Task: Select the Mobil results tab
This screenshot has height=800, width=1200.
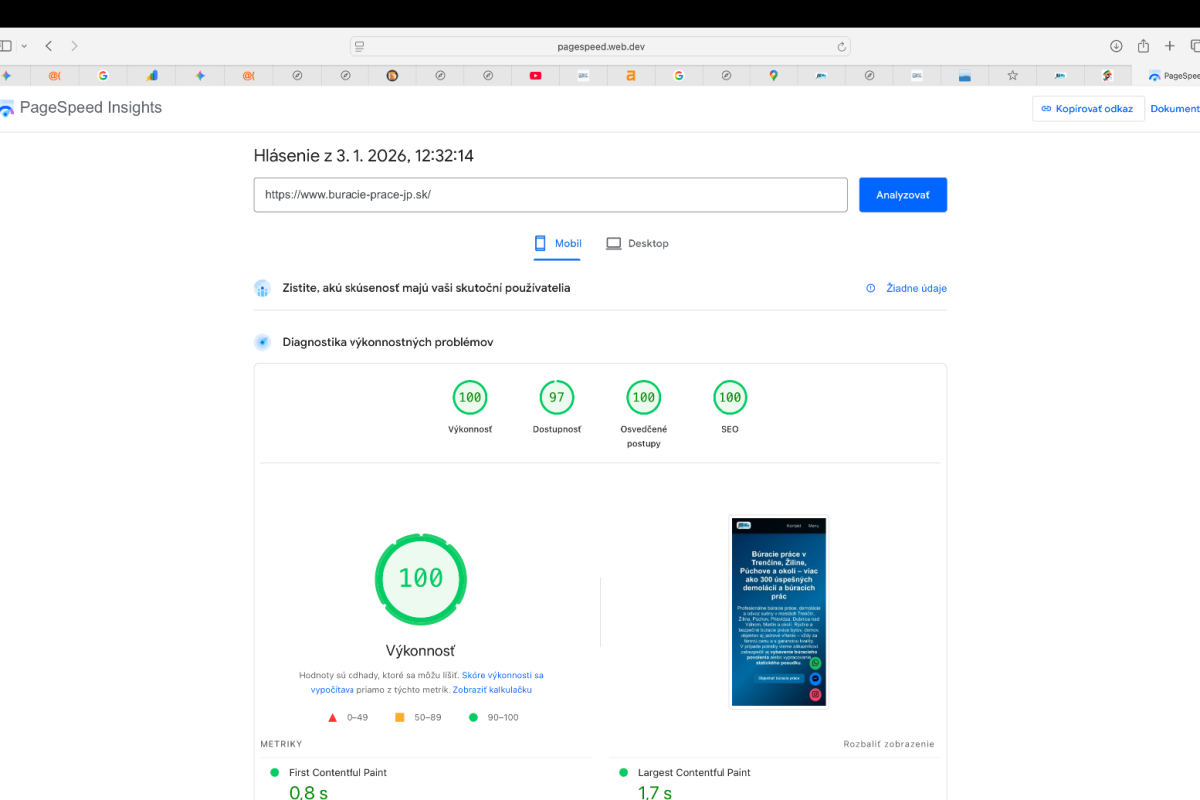Action: pos(558,244)
